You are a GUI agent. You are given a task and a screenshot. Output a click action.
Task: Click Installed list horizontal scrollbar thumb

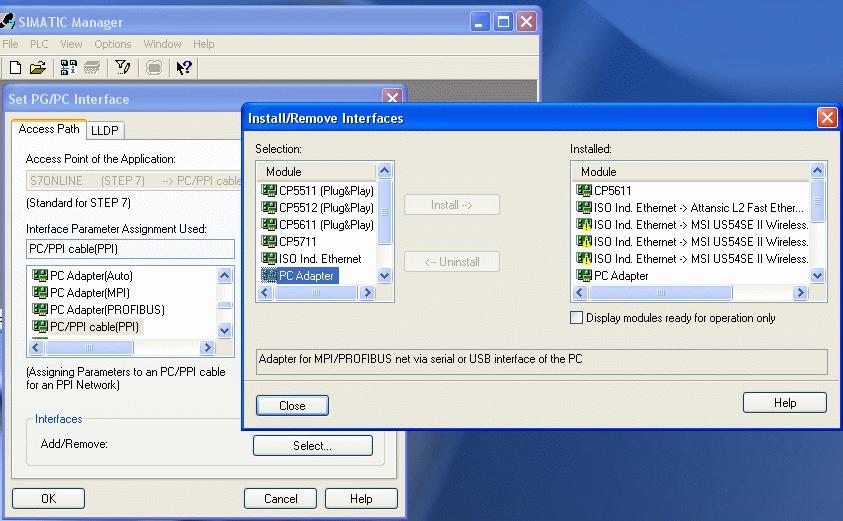click(660, 292)
